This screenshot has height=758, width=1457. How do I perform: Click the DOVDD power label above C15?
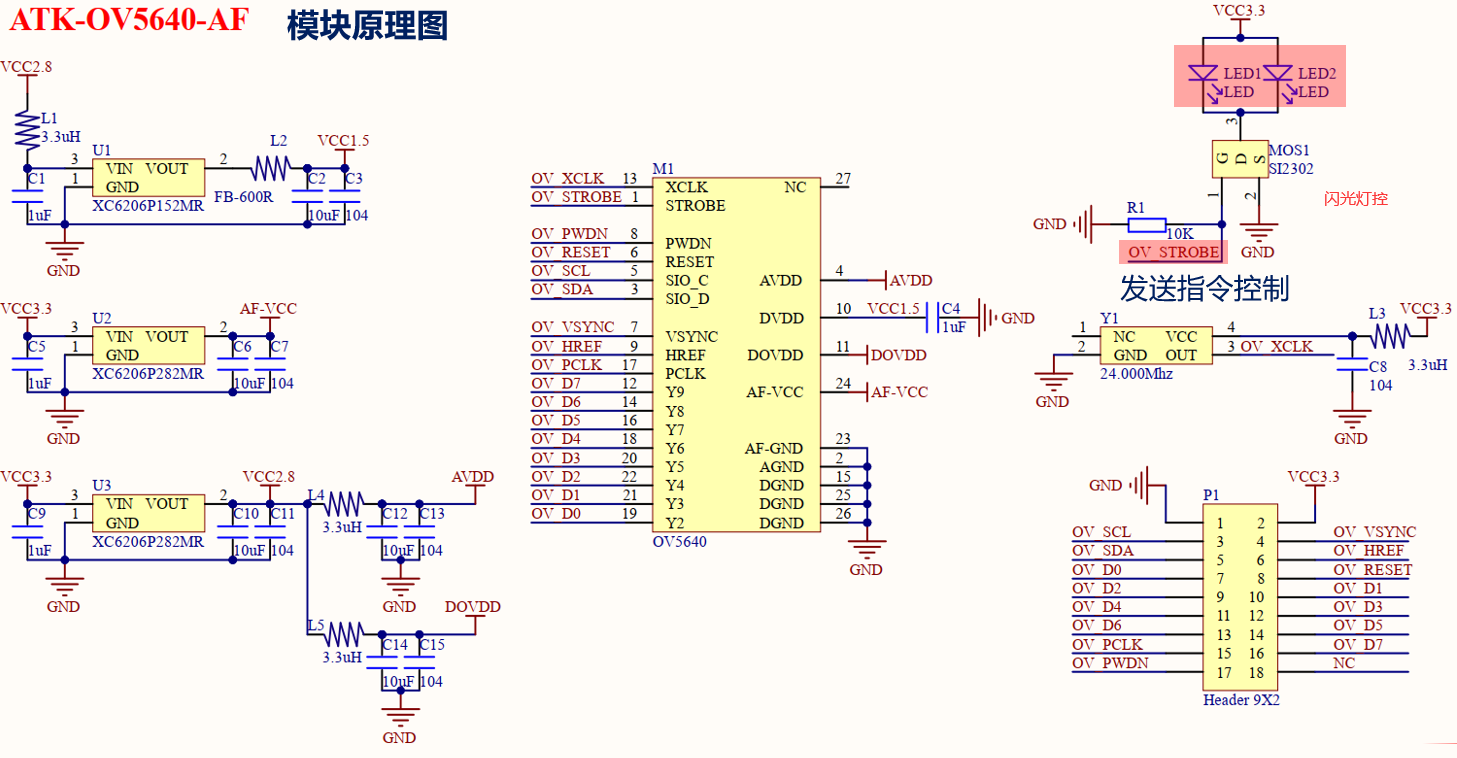[x=473, y=607]
